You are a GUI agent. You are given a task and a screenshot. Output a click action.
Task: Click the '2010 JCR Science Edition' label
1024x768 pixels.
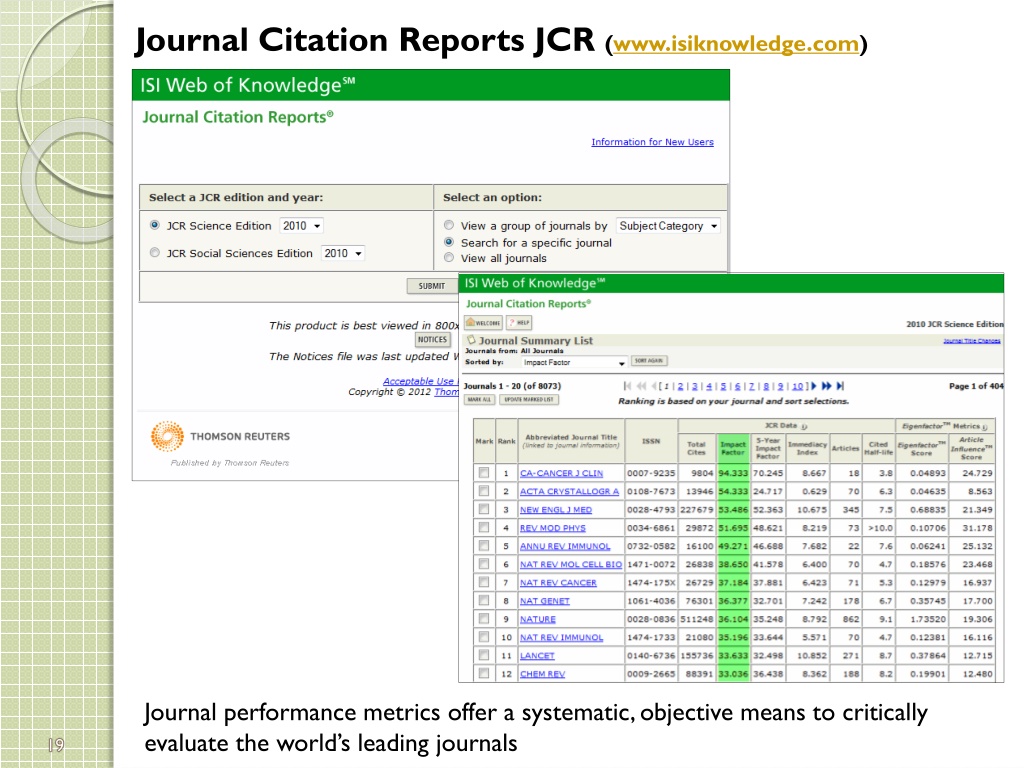coord(954,324)
